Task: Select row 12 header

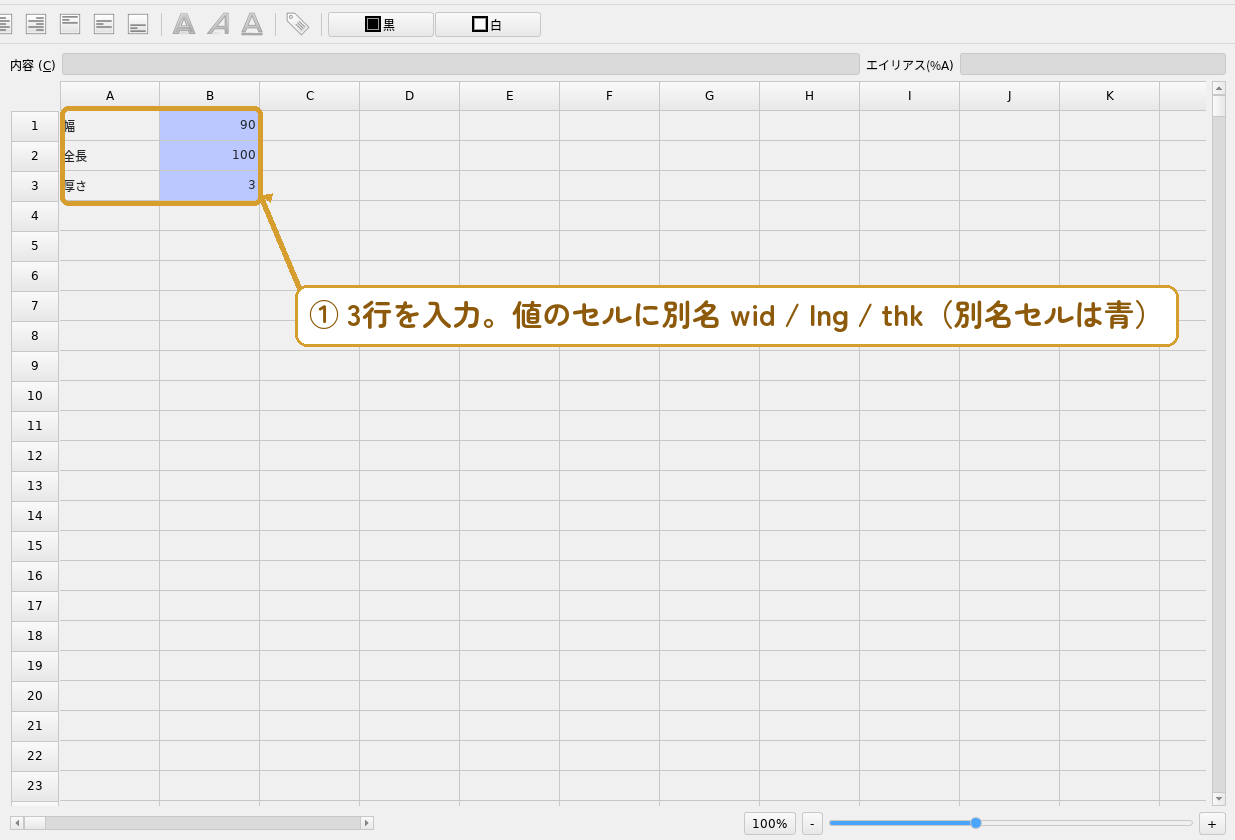Action: tap(35, 456)
